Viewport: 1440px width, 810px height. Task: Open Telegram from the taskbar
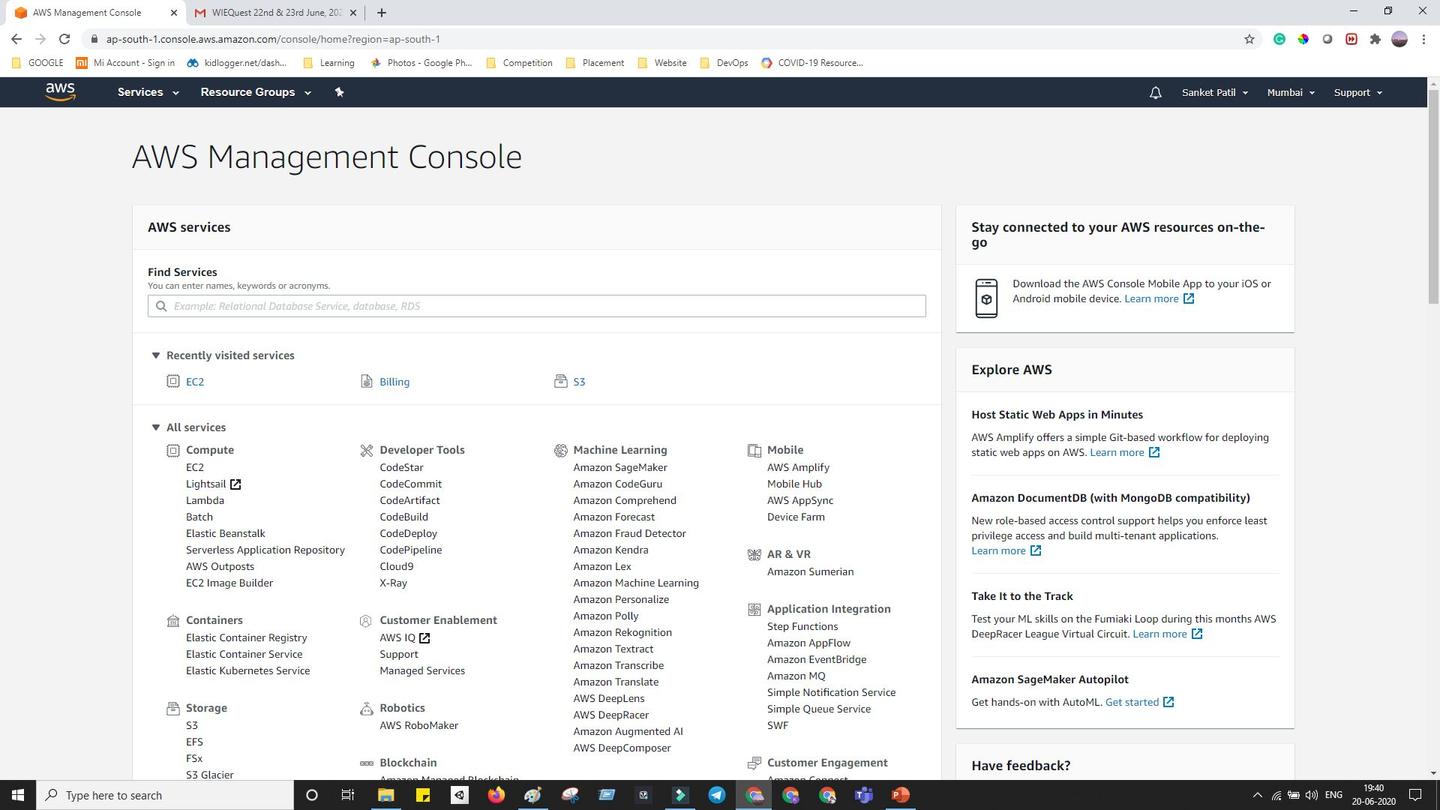pyautogui.click(x=717, y=795)
